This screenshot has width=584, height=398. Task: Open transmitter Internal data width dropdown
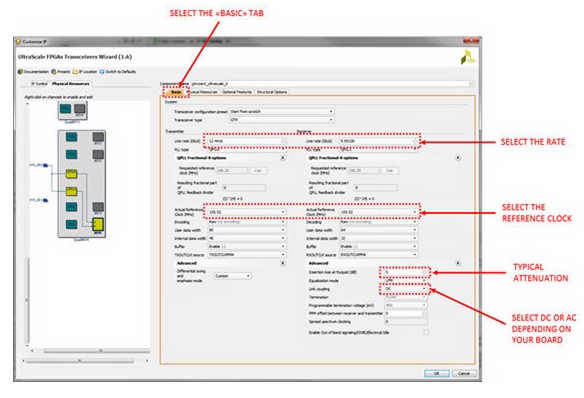(x=247, y=238)
